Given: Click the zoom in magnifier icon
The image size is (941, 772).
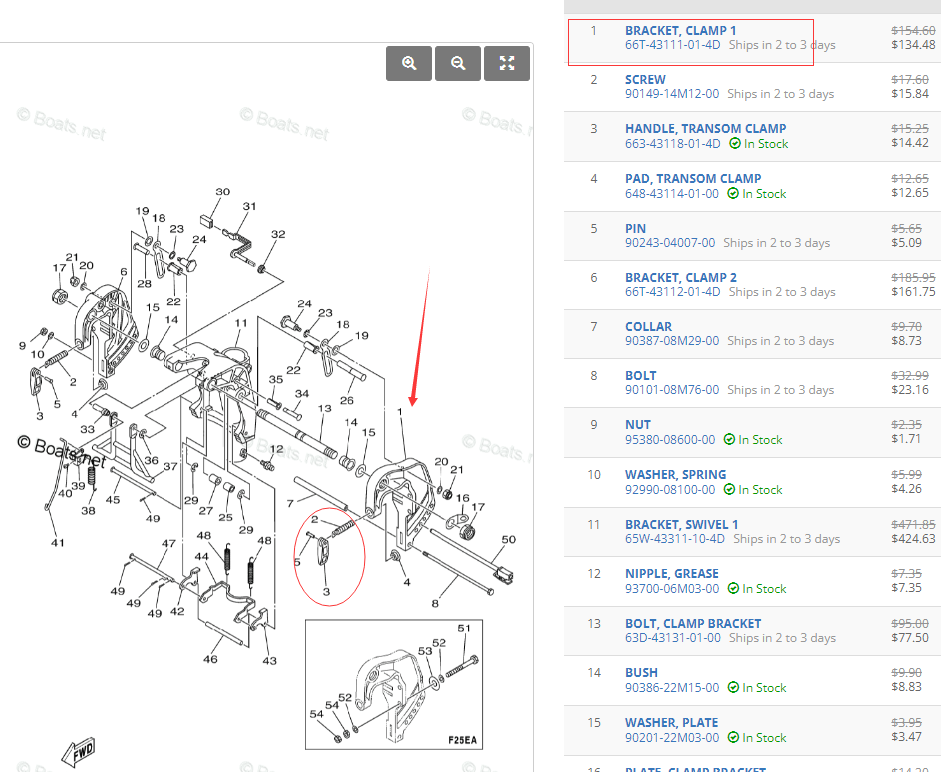Looking at the screenshot, I should pos(408,63).
